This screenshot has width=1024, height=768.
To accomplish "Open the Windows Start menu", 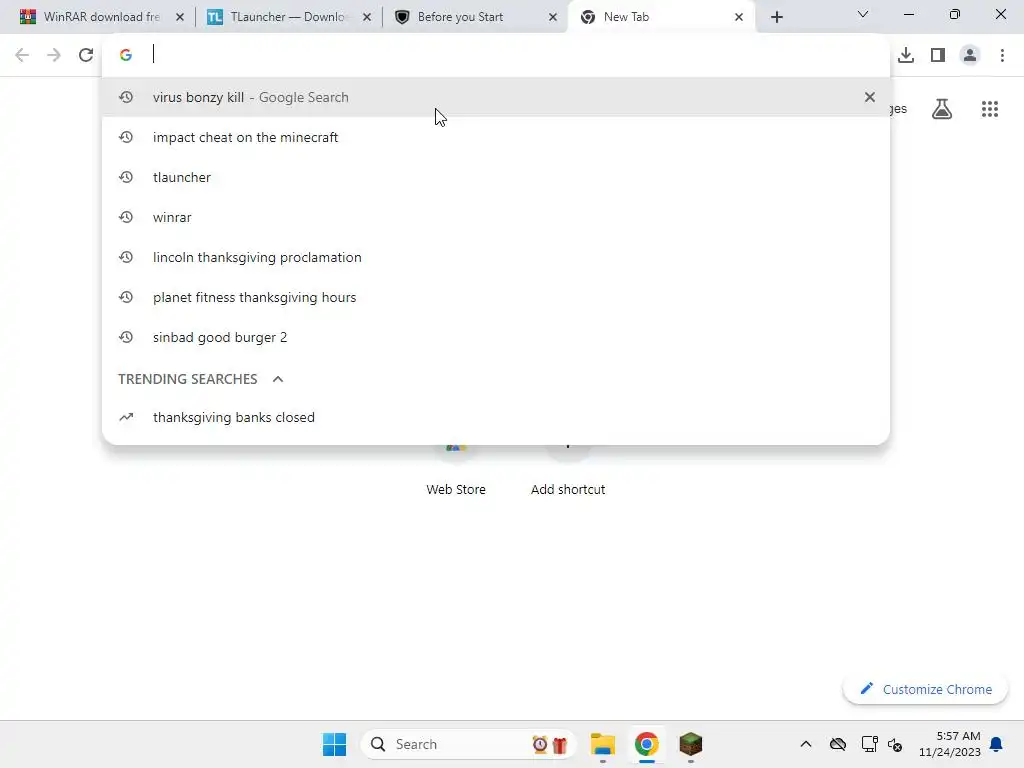I will (334, 744).
